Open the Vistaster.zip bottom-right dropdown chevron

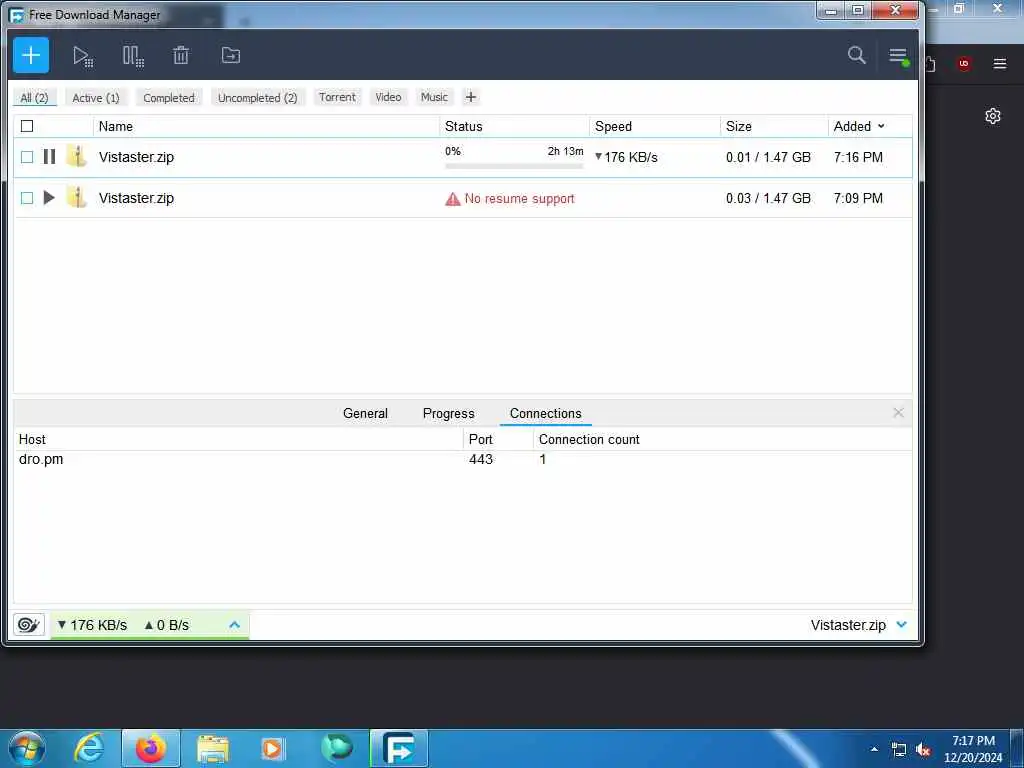[x=902, y=625]
